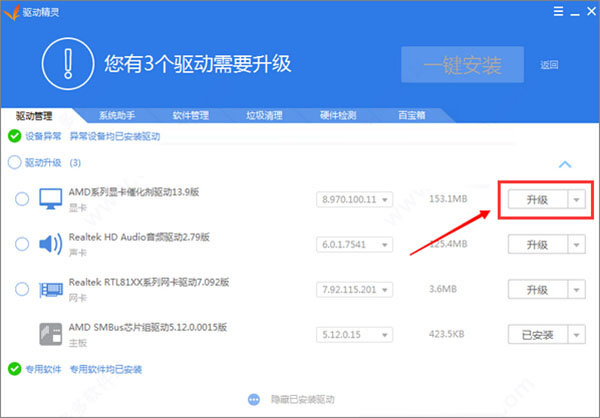
Task: Open dropdown arrow beside 已安装 for AMD SMBus
Action: coord(576,334)
